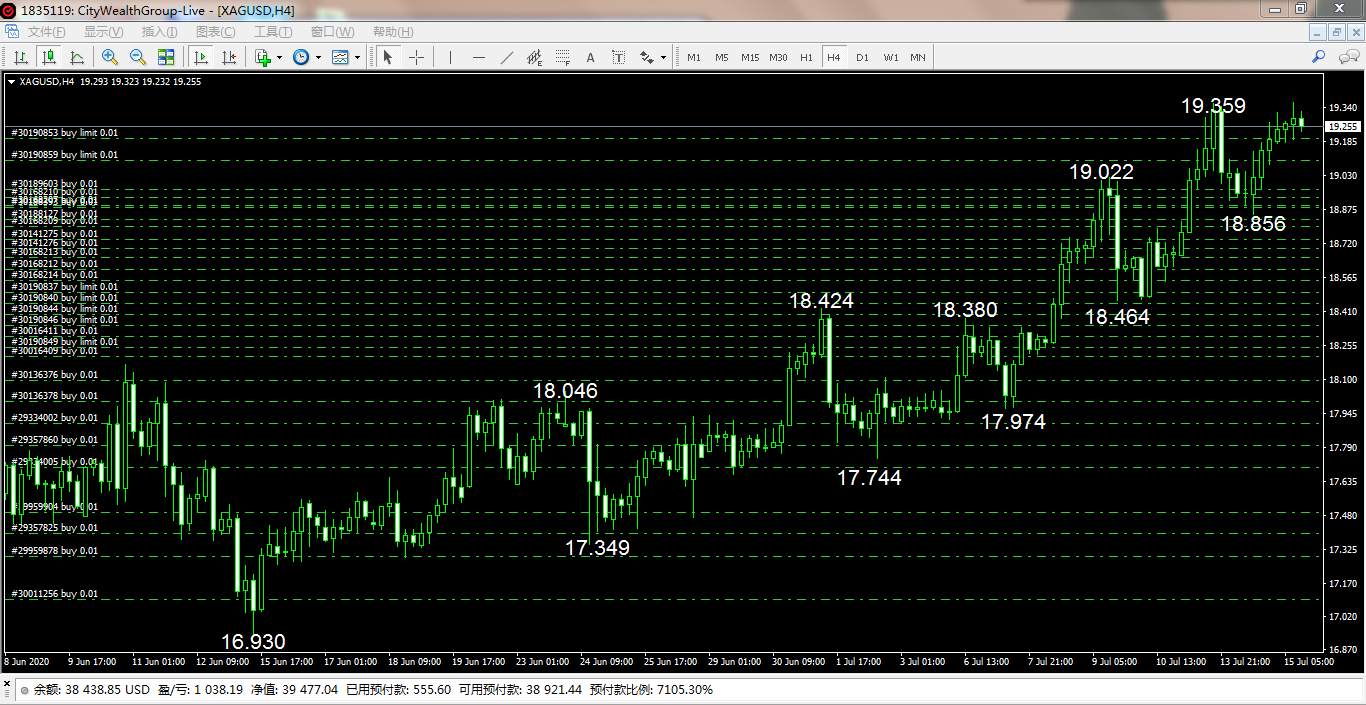Draw a horizontal line tool

(x=478, y=57)
